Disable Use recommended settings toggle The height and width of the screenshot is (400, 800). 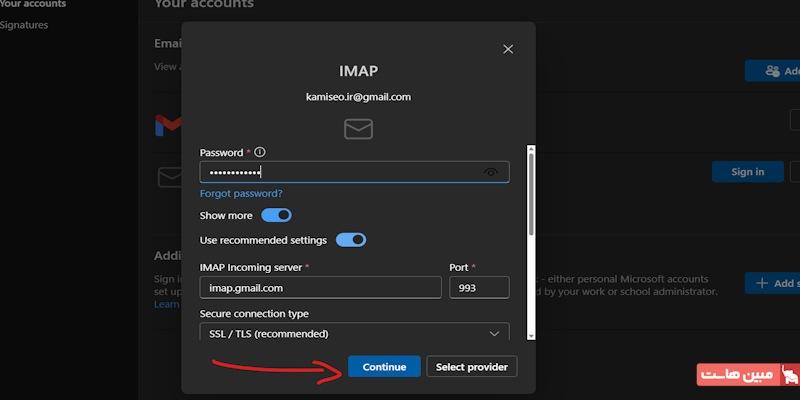pyautogui.click(x=351, y=240)
